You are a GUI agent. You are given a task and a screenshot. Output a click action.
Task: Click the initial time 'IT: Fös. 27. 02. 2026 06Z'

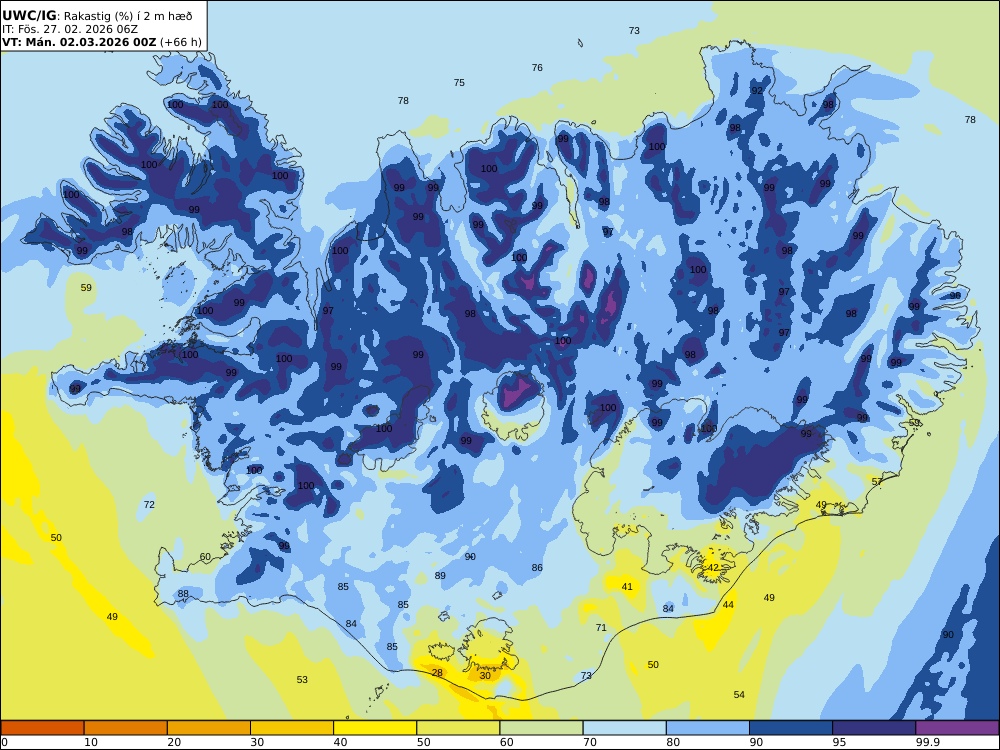point(70,29)
